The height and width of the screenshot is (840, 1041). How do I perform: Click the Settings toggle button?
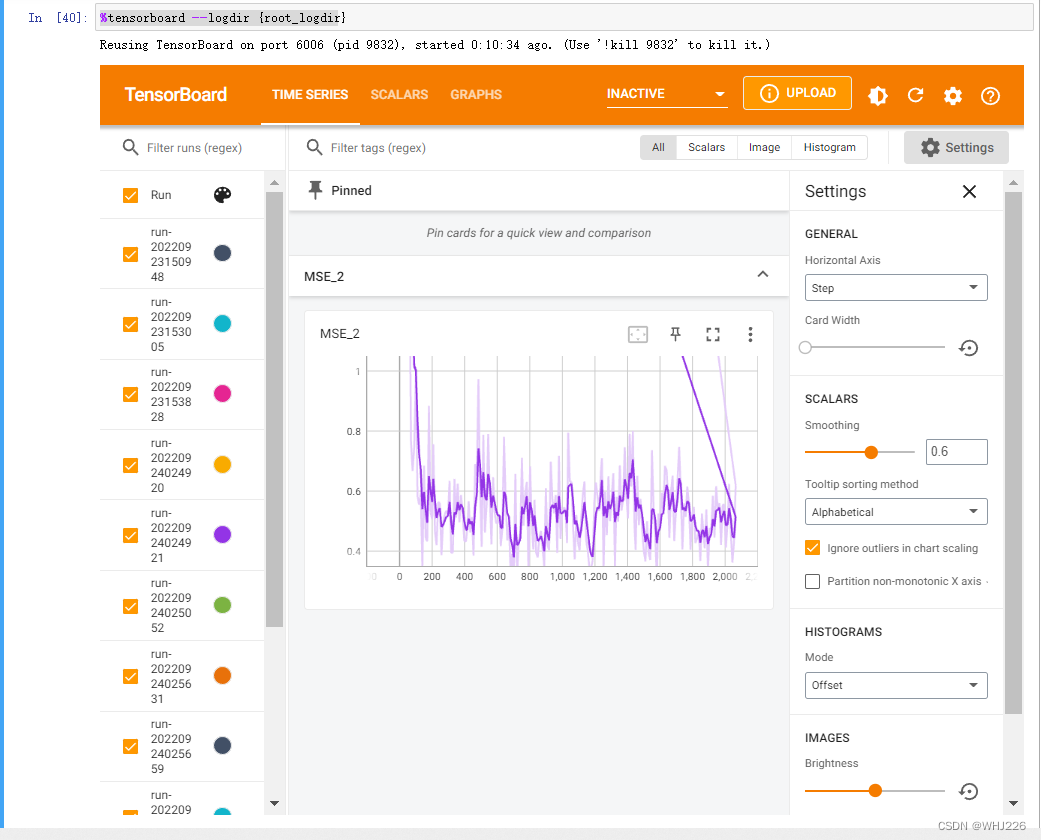[956, 147]
